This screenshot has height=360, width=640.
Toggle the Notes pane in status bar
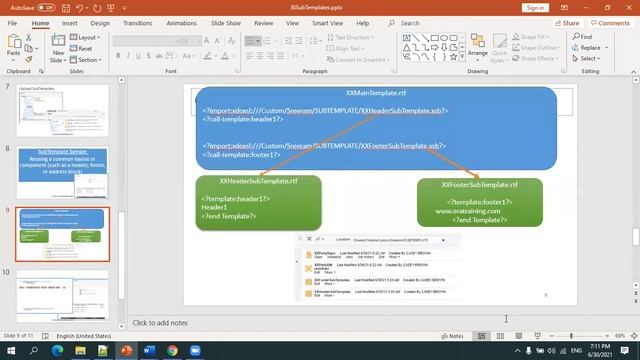coord(452,336)
